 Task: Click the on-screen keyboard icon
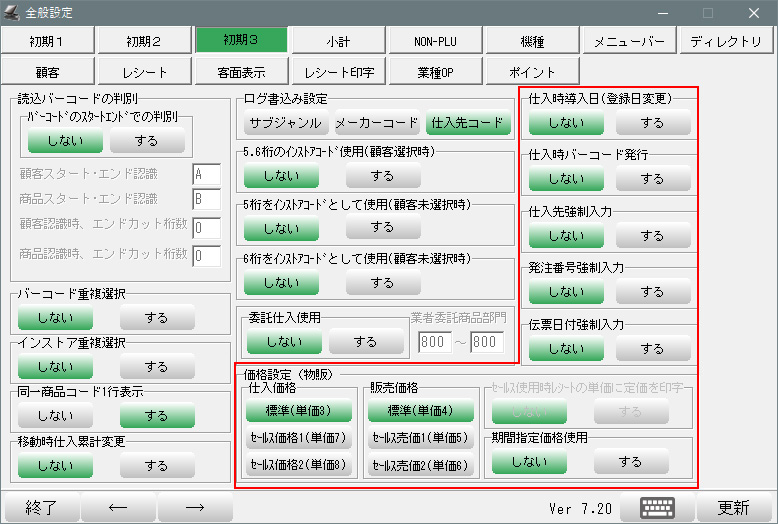pos(658,507)
